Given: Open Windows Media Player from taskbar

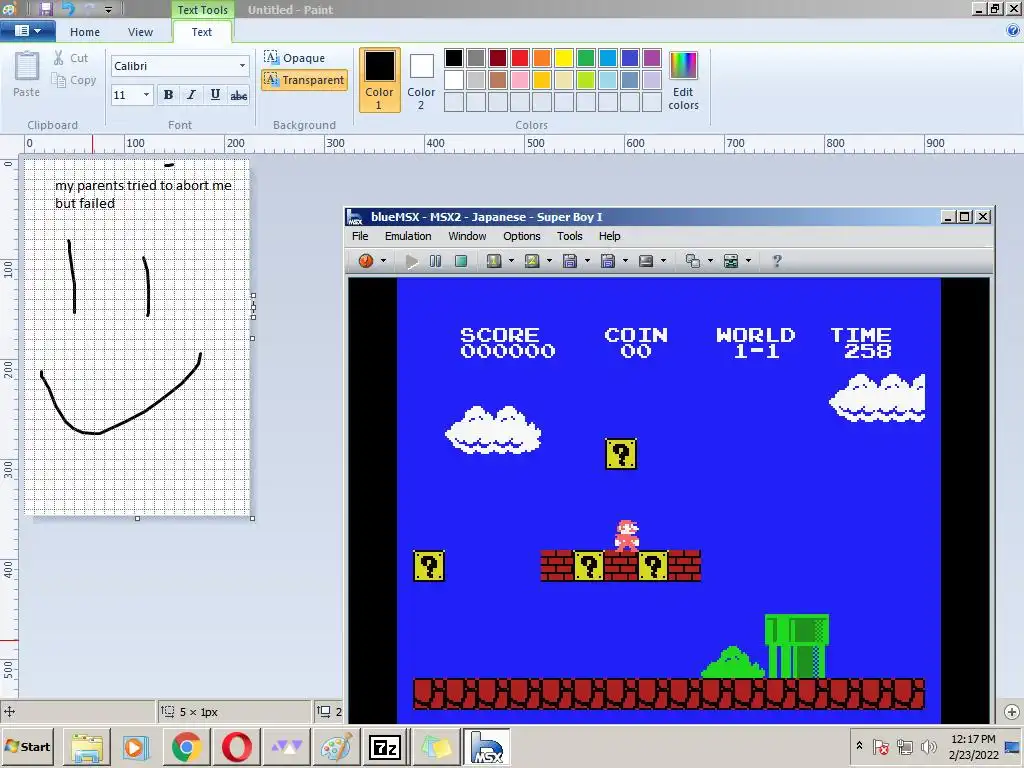Looking at the screenshot, I should pos(136,747).
